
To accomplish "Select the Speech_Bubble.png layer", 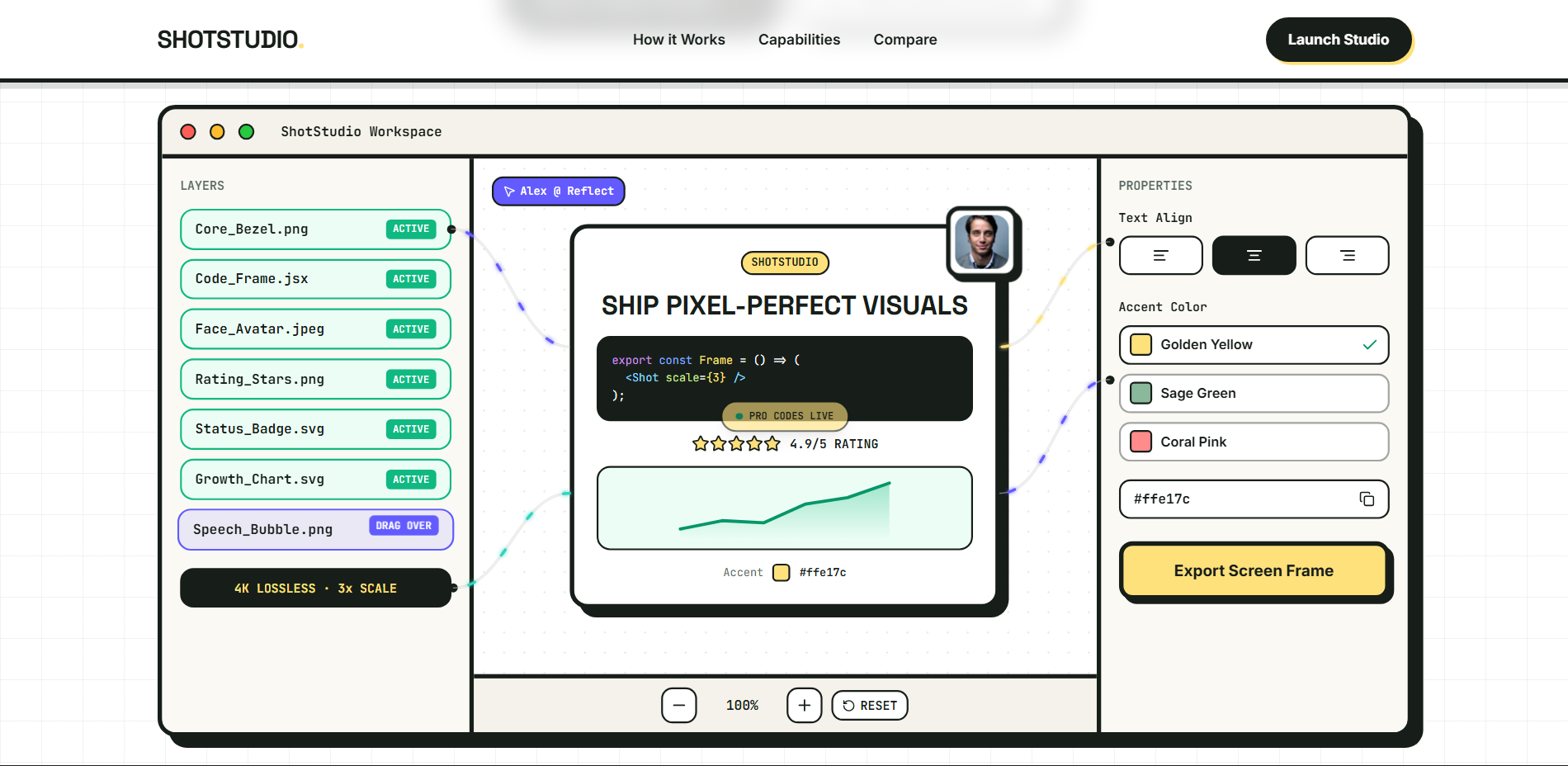I will (x=315, y=530).
